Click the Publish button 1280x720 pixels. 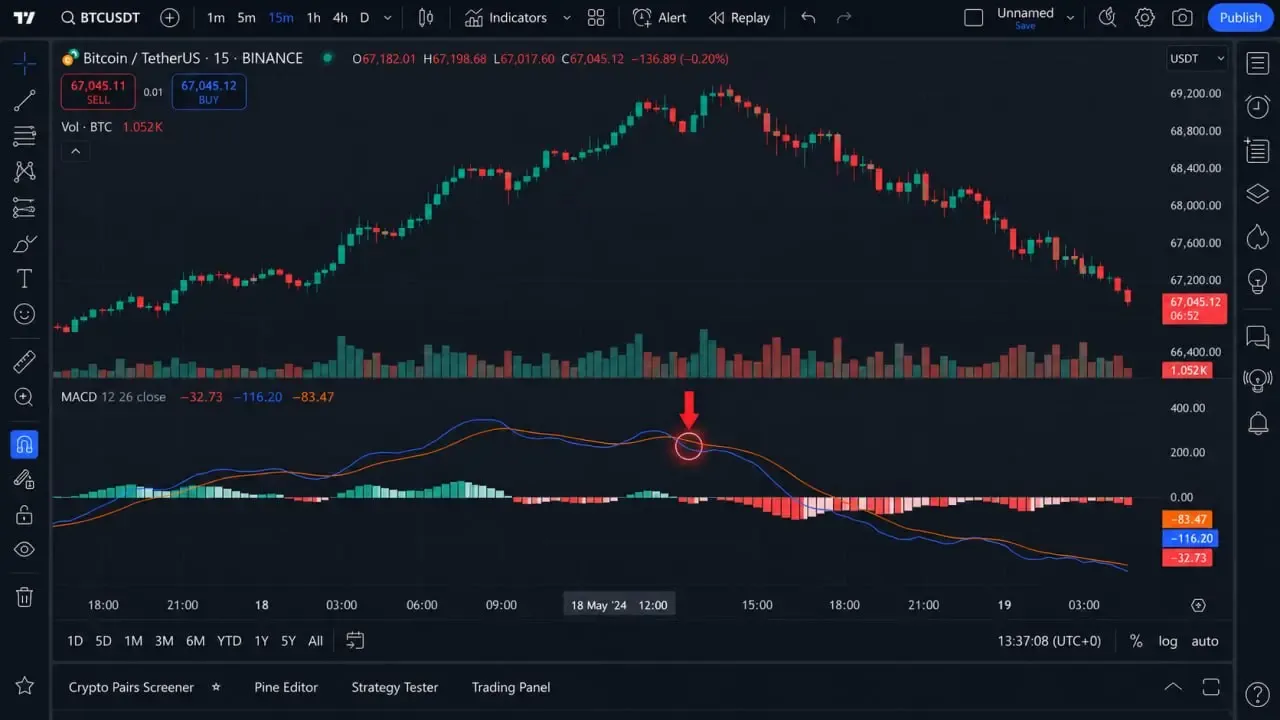pos(1240,18)
